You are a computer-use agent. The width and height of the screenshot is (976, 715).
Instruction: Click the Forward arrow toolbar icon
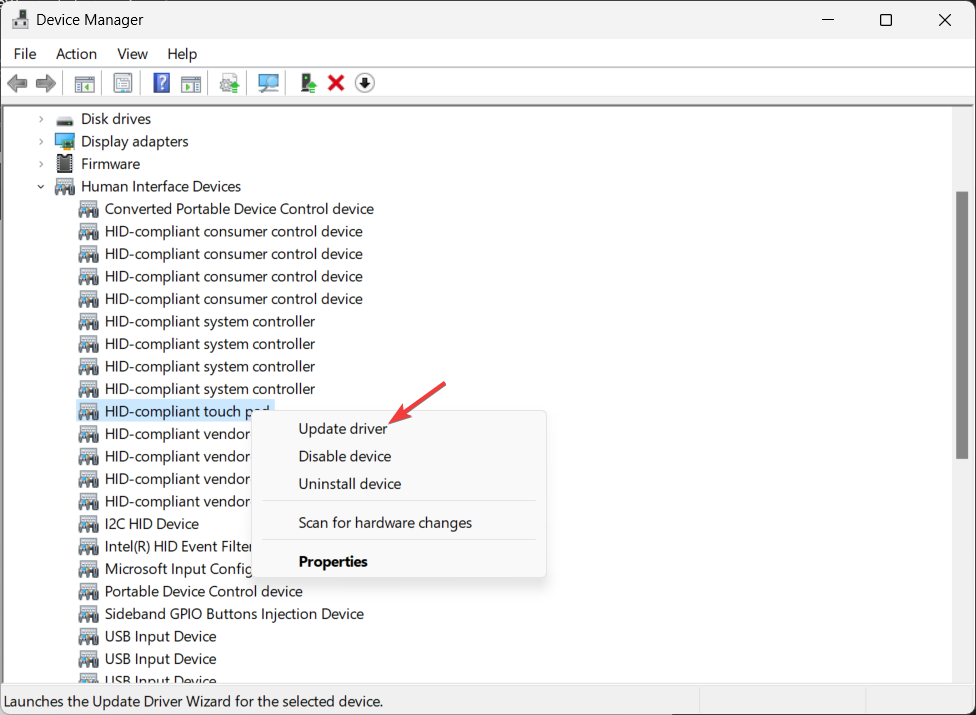[x=46, y=83]
